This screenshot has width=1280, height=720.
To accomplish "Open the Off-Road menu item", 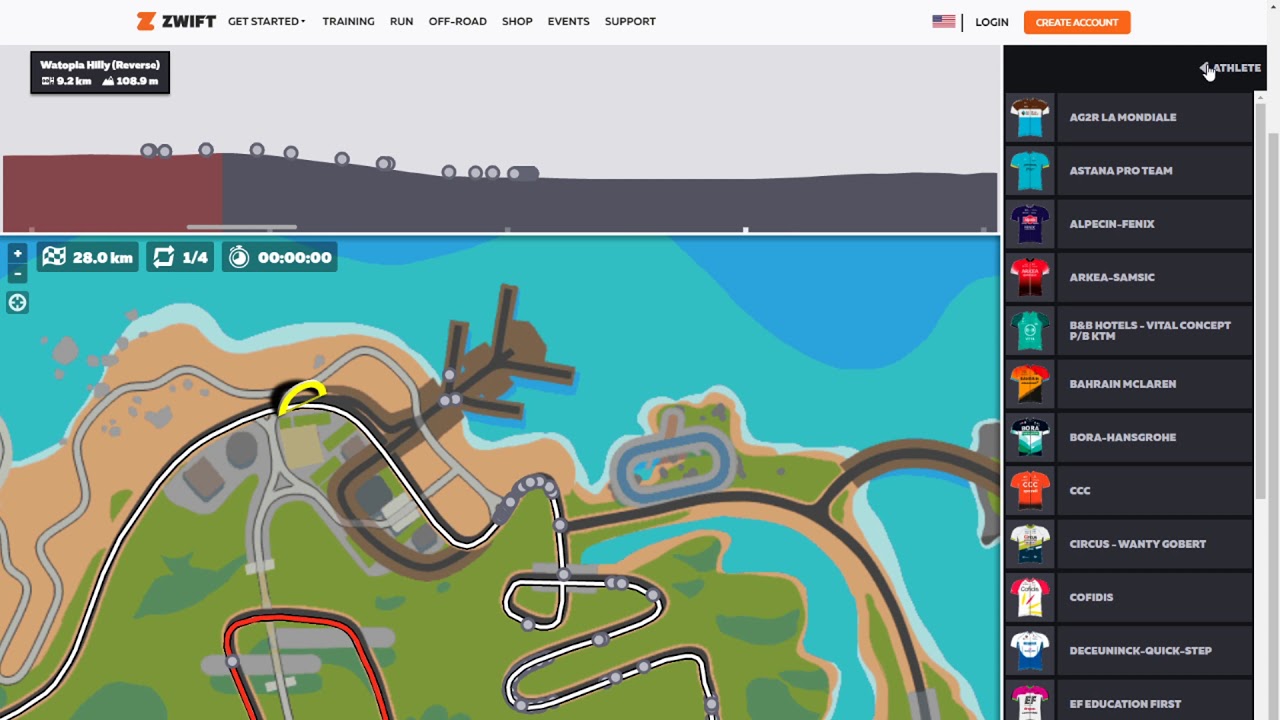I will tap(457, 21).
